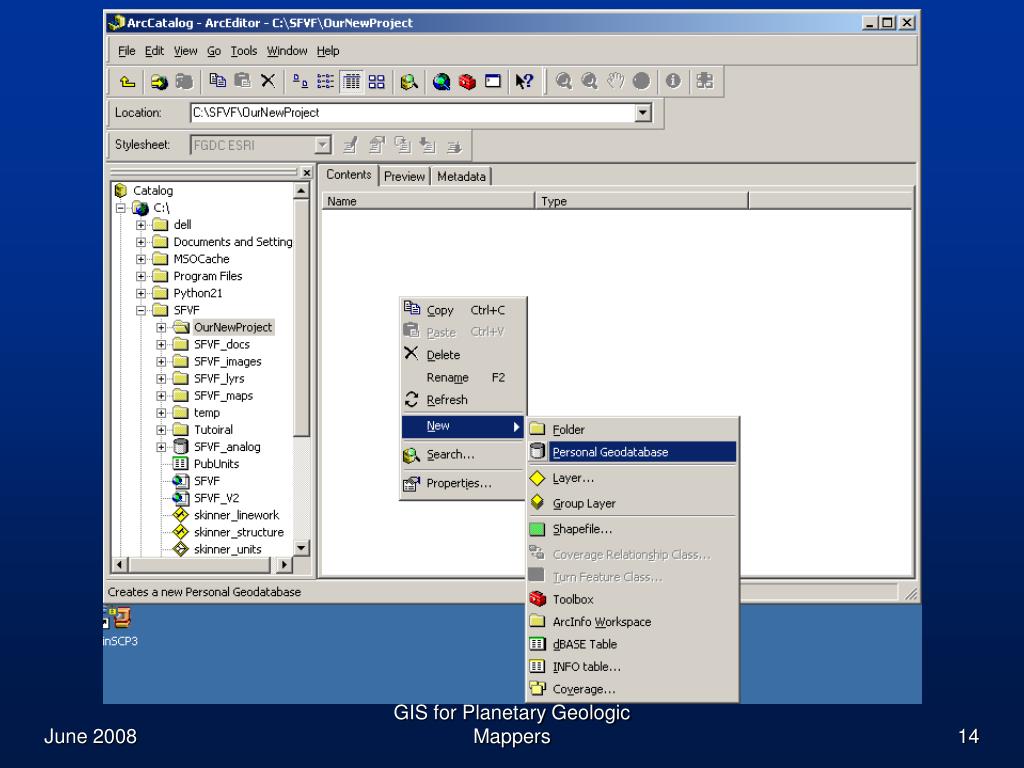Expand the dell folder node
The image size is (1024, 768).
141,225
